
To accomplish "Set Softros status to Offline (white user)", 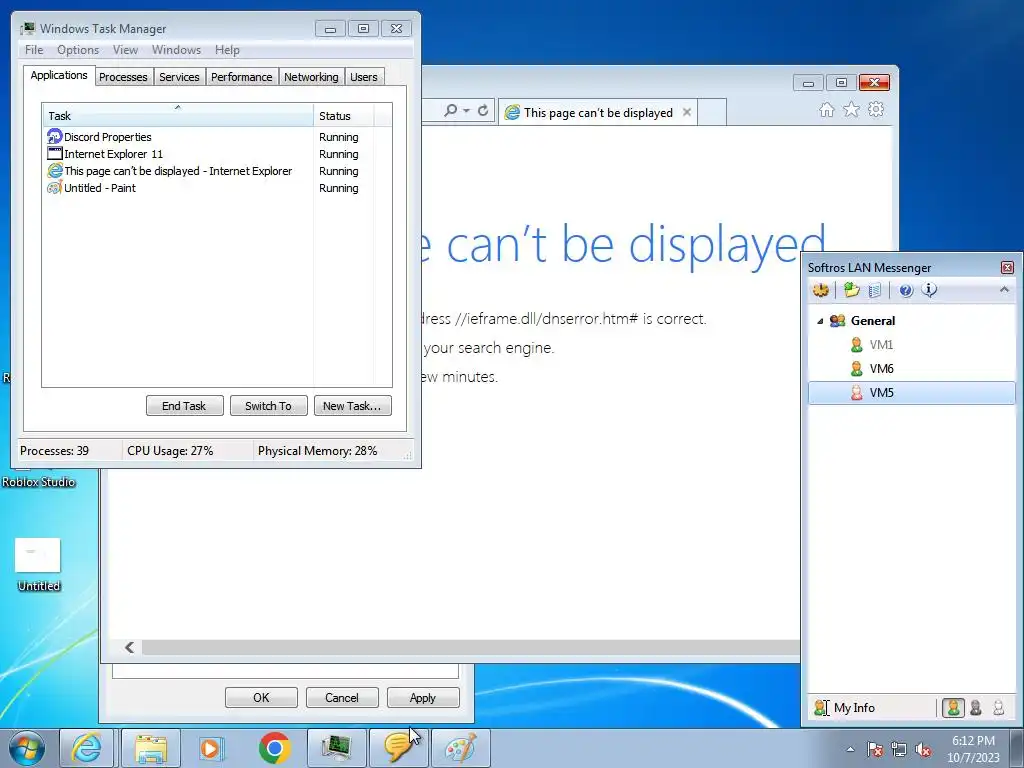I will point(998,708).
